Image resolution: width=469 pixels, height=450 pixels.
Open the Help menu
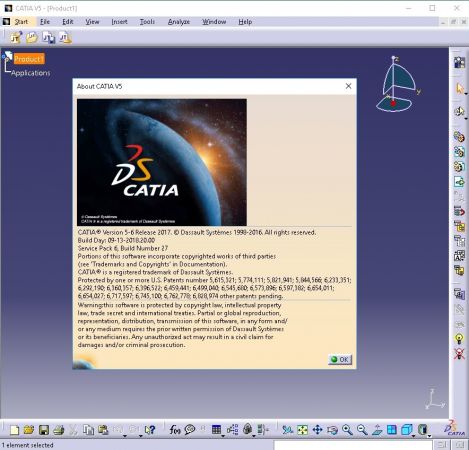tap(245, 22)
